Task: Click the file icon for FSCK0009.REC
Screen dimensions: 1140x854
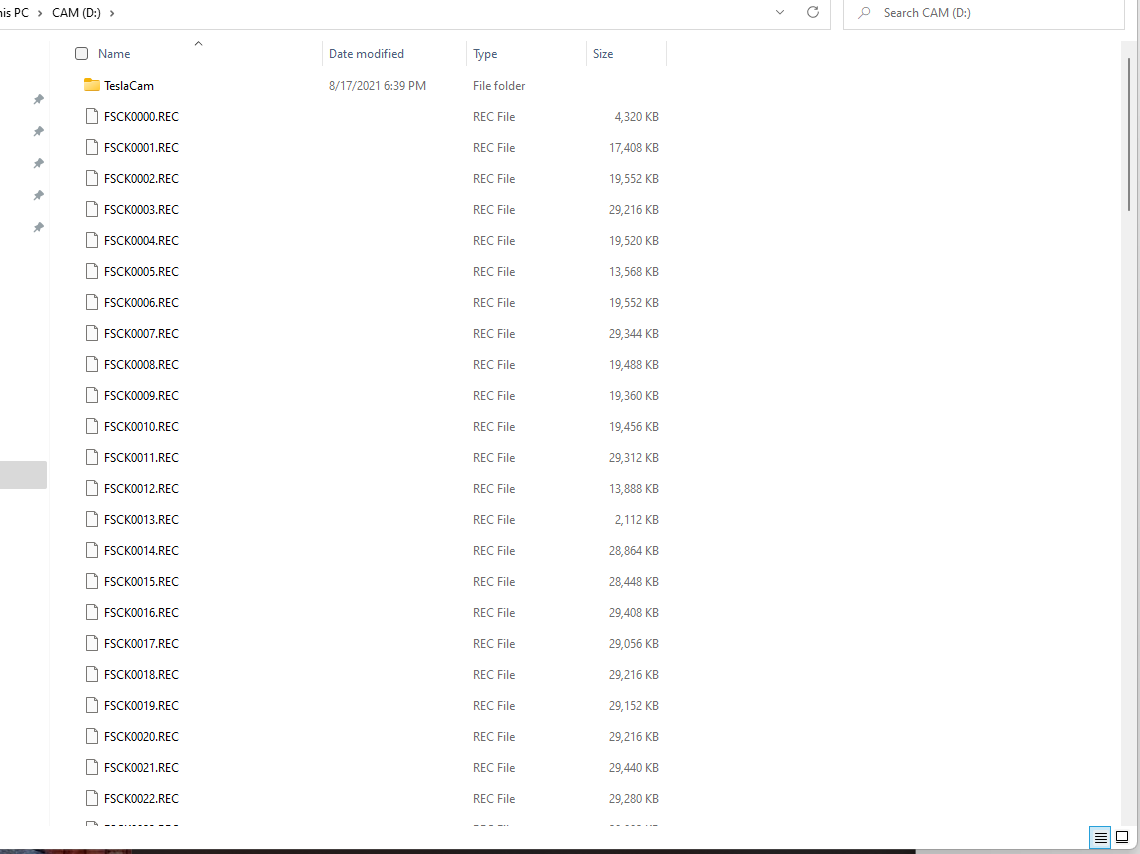Action: (92, 395)
